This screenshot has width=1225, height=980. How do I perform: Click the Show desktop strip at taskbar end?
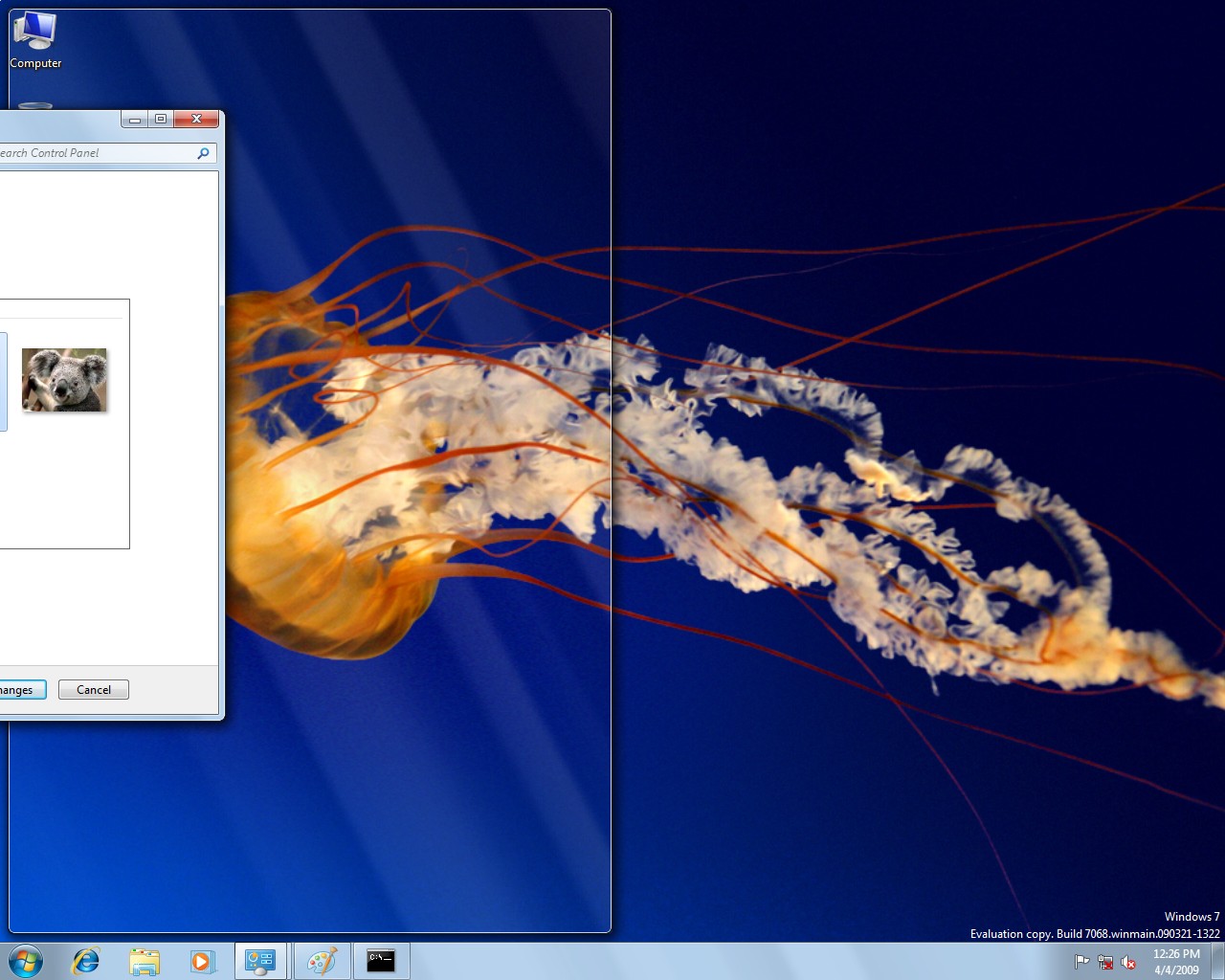click(1217, 961)
